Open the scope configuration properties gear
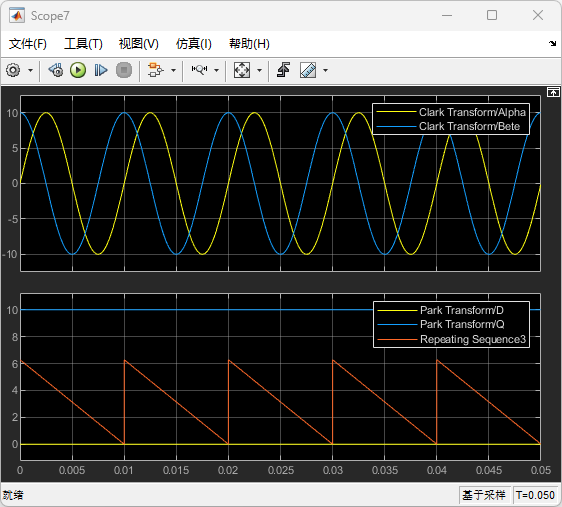Screen dimensions: 562x507 (x=14, y=70)
